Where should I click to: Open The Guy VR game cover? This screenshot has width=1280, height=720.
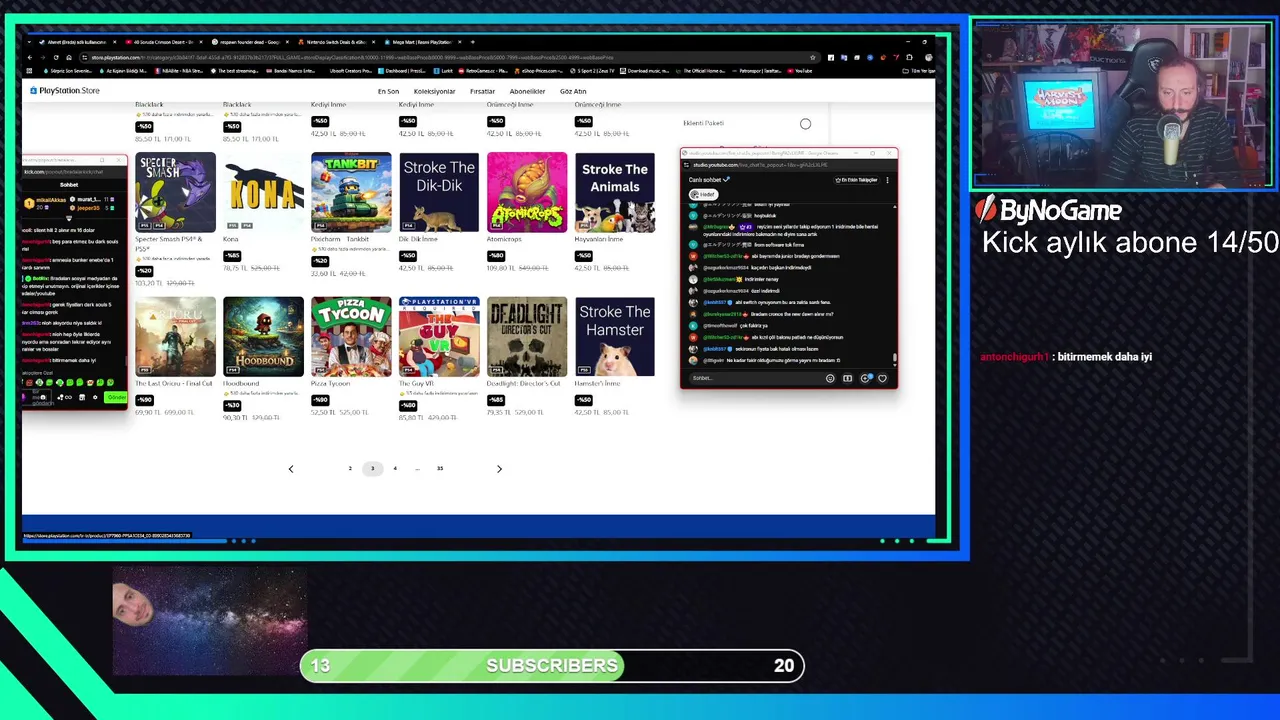(x=439, y=336)
